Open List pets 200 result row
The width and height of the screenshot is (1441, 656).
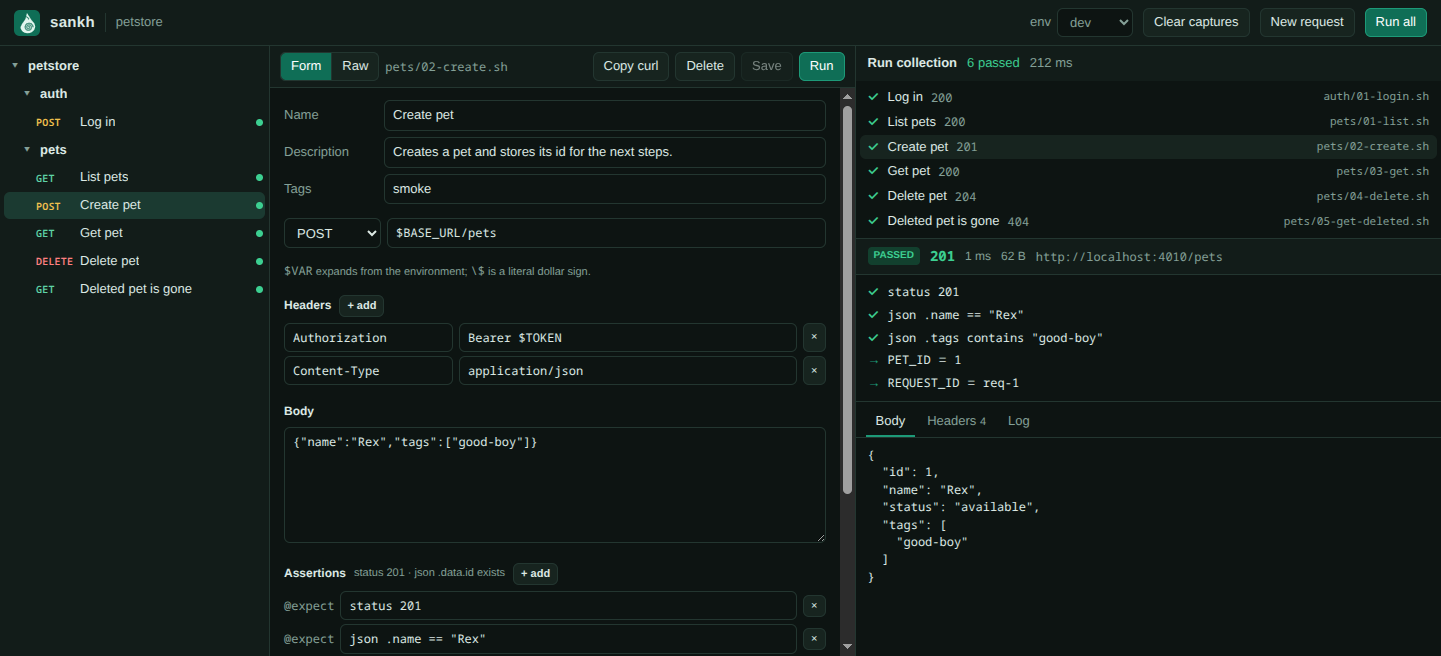click(x=1148, y=122)
